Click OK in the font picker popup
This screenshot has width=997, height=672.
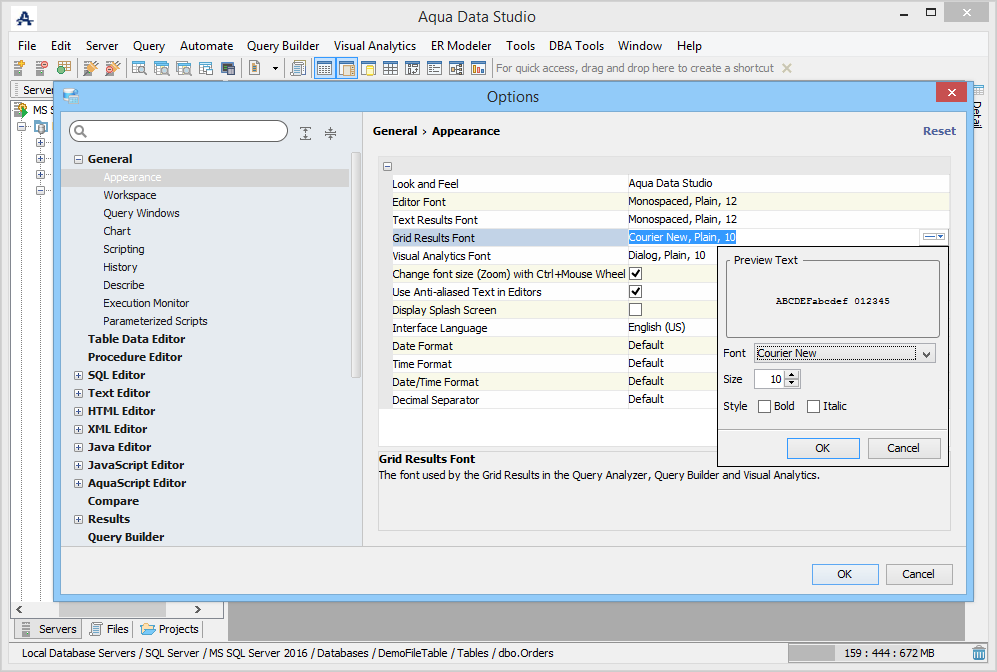(822, 448)
